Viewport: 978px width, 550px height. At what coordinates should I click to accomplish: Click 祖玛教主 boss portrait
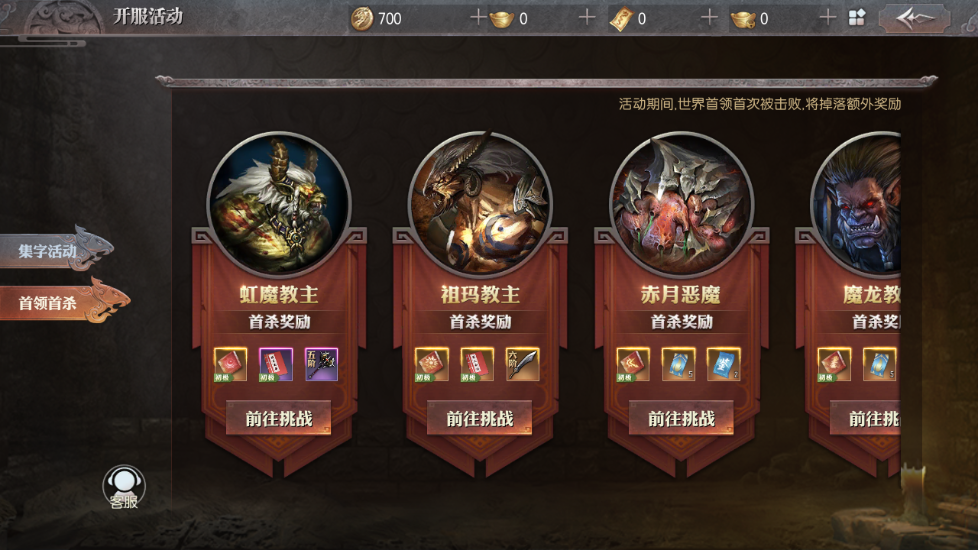coord(480,204)
